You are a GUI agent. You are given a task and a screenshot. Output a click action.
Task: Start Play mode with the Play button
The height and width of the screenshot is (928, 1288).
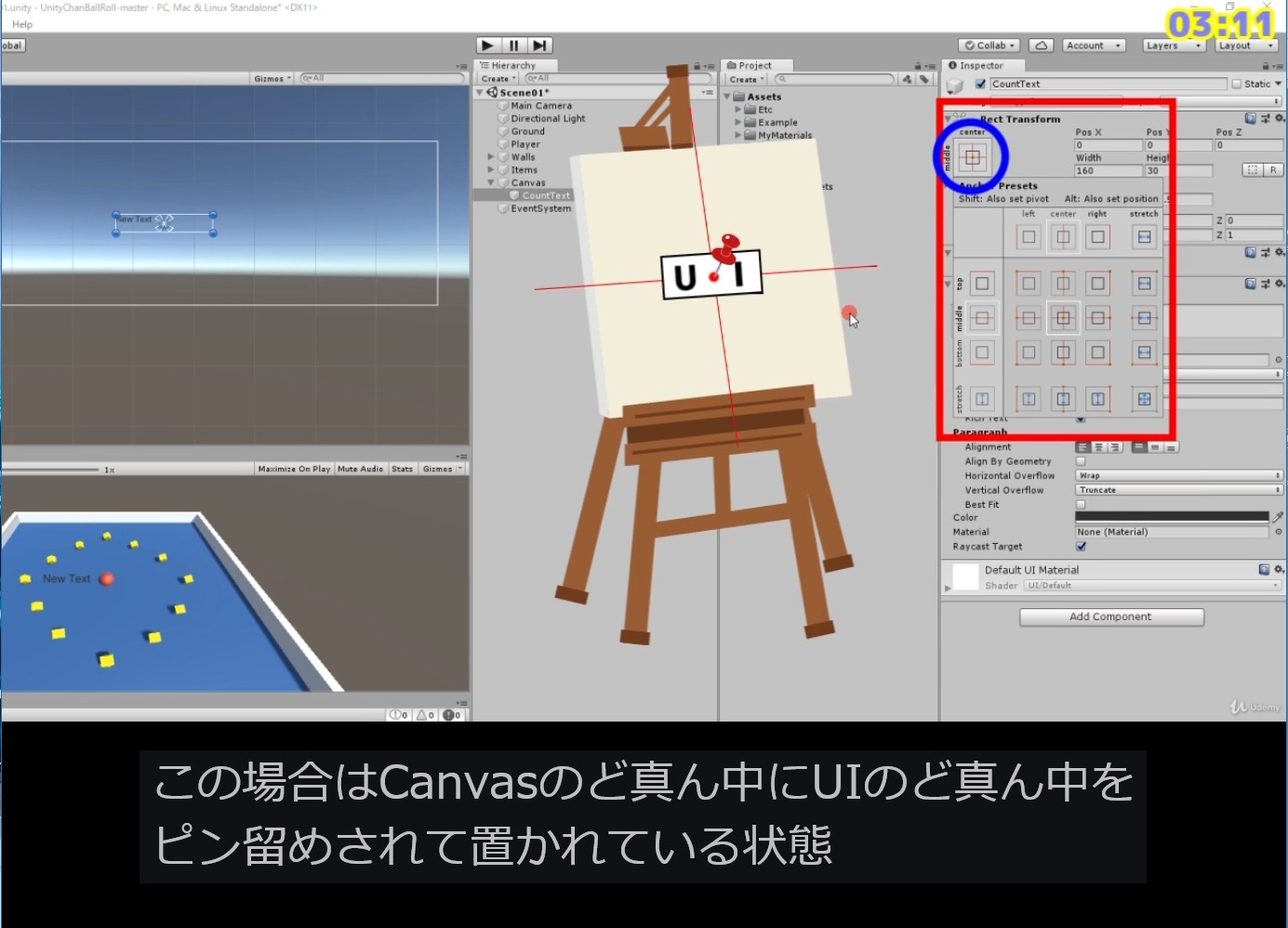click(488, 46)
